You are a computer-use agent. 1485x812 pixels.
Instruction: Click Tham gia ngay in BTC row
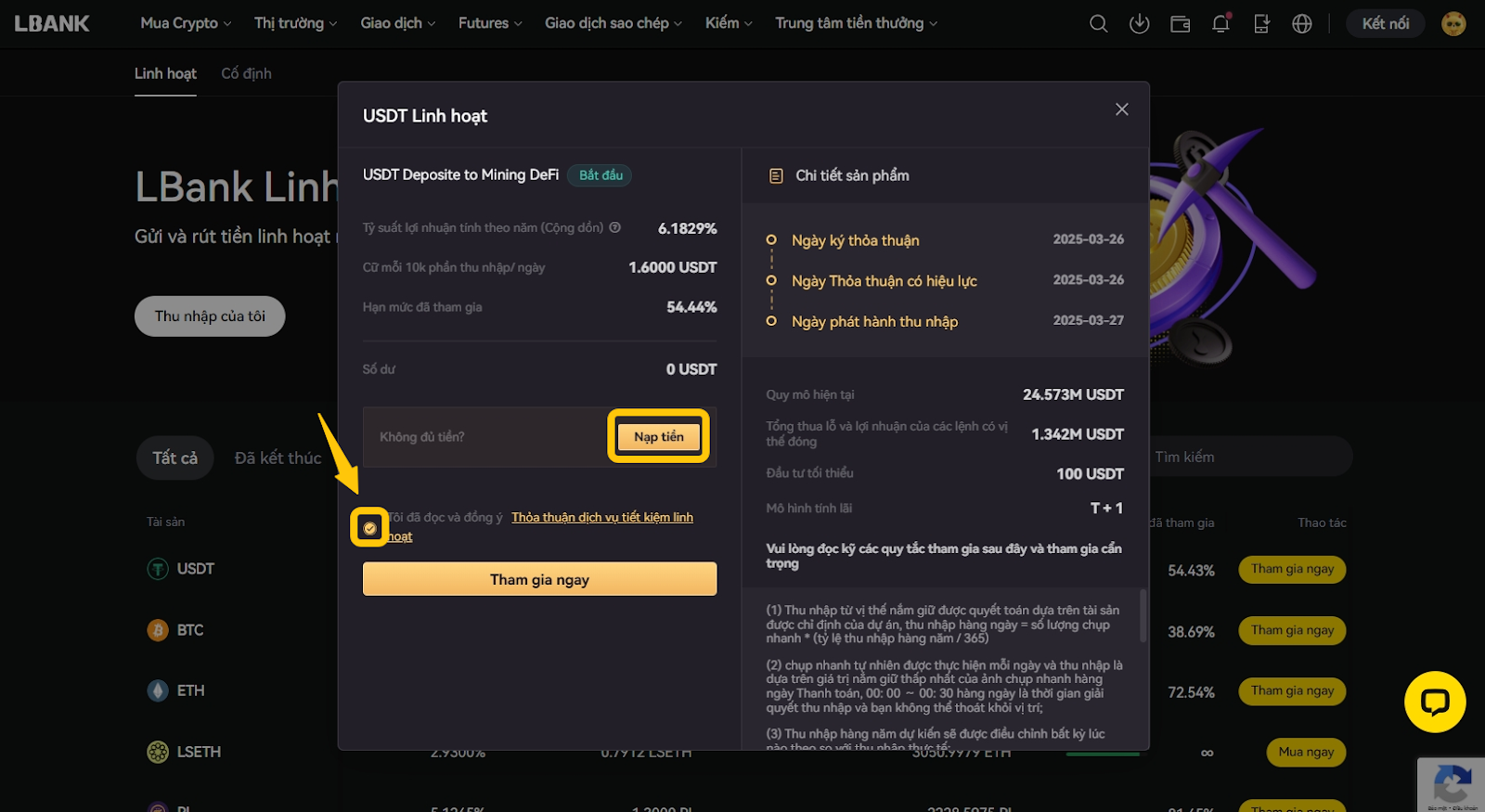click(x=1292, y=630)
